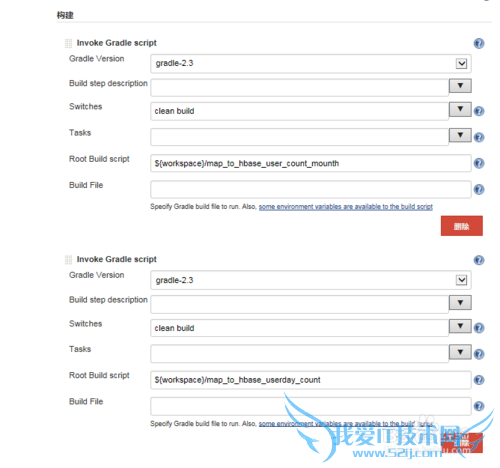500x468 pixels.
Task: Grab drag handle of first Invoke Gradle script
Action: tap(68, 43)
